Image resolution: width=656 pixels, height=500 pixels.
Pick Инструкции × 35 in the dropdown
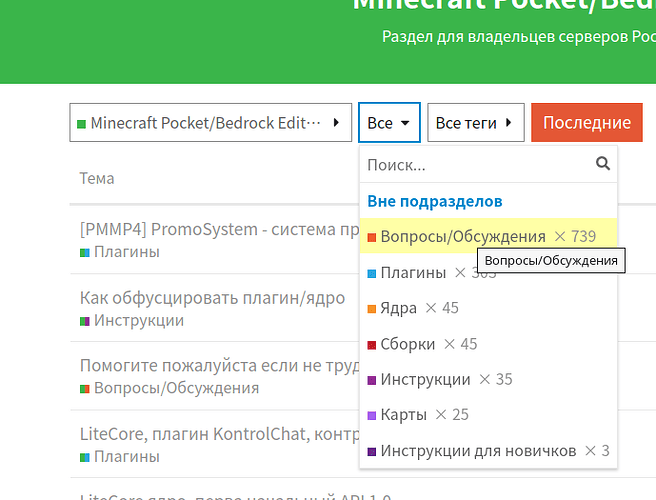488,379
